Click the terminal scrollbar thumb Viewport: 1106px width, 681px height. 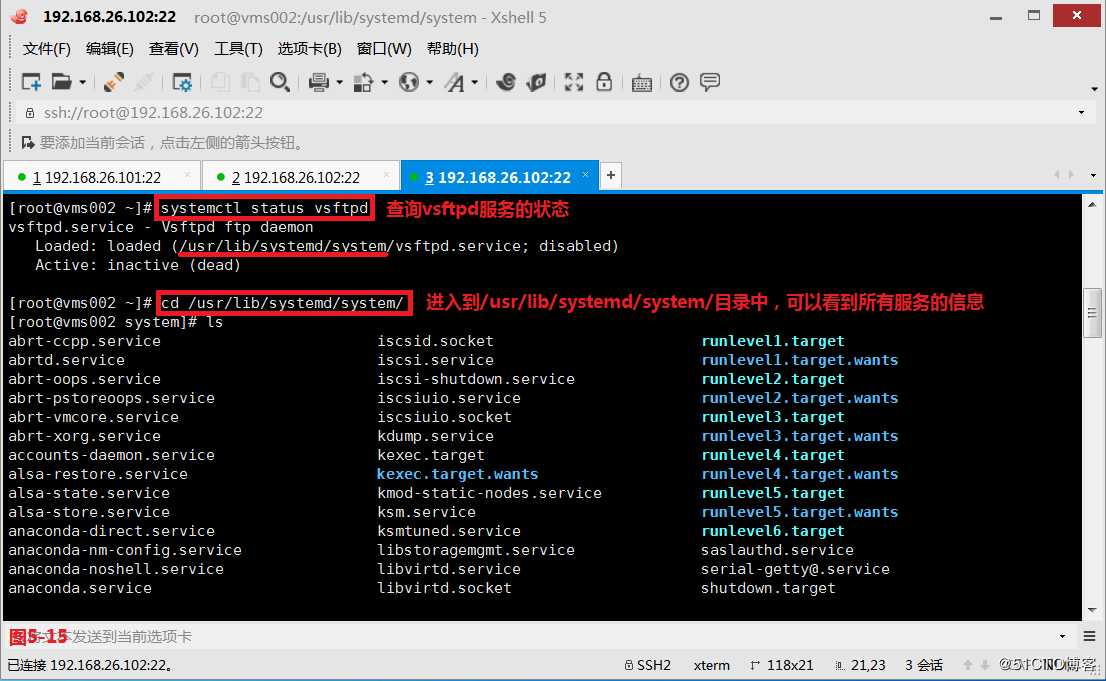1092,313
